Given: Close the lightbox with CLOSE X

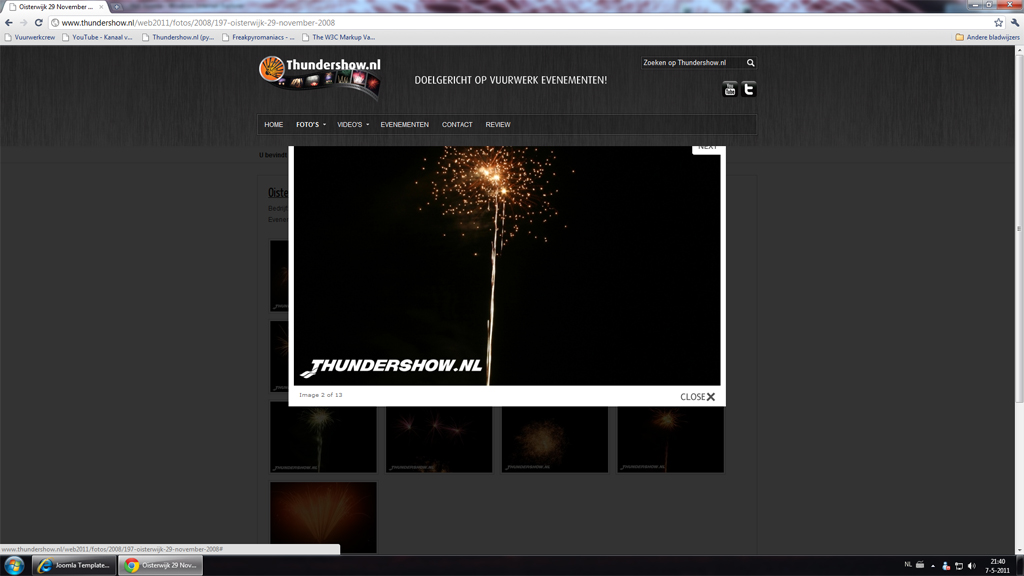Looking at the screenshot, I should coord(697,396).
